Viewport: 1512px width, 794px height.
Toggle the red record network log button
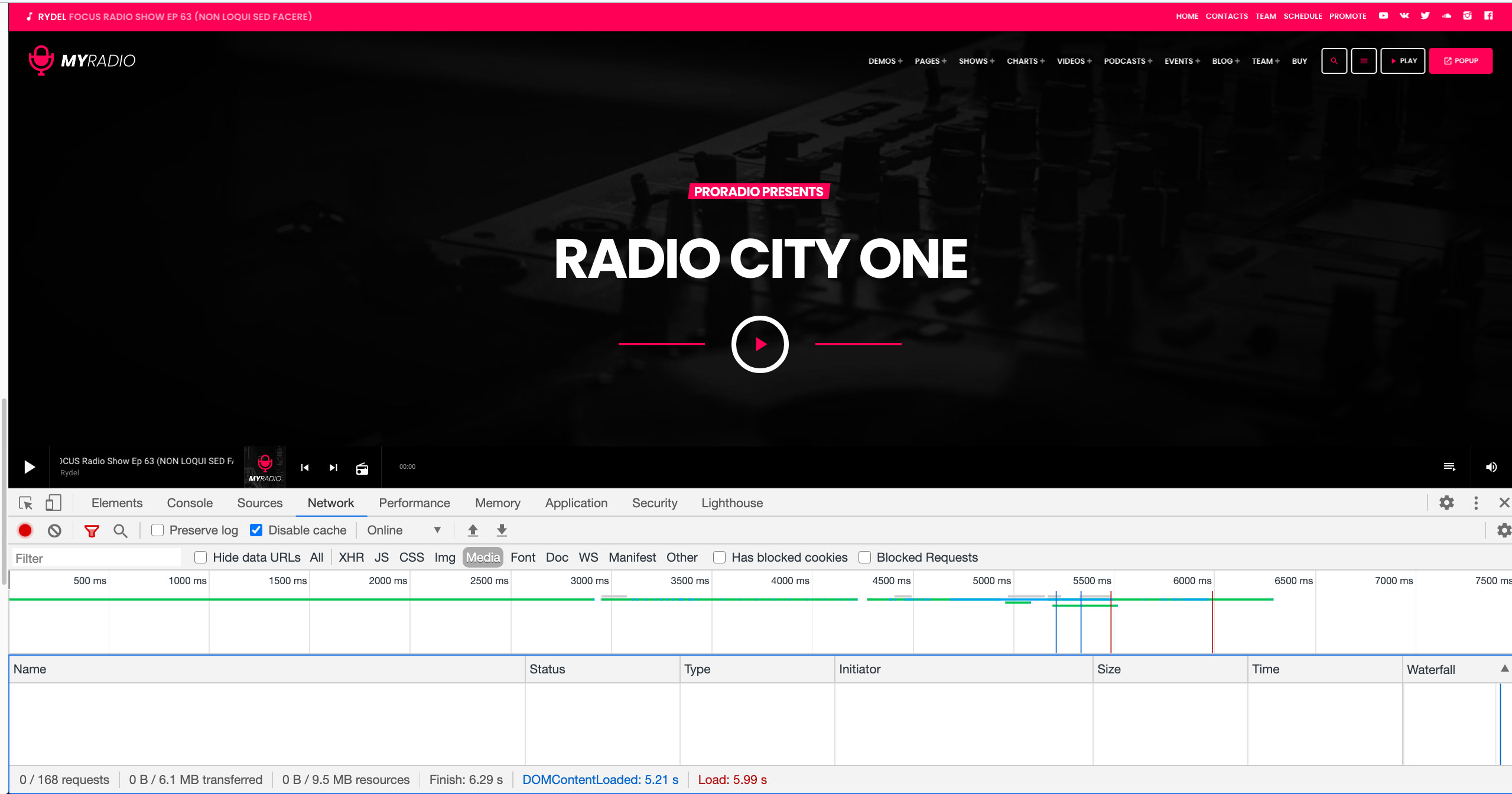point(25,530)
